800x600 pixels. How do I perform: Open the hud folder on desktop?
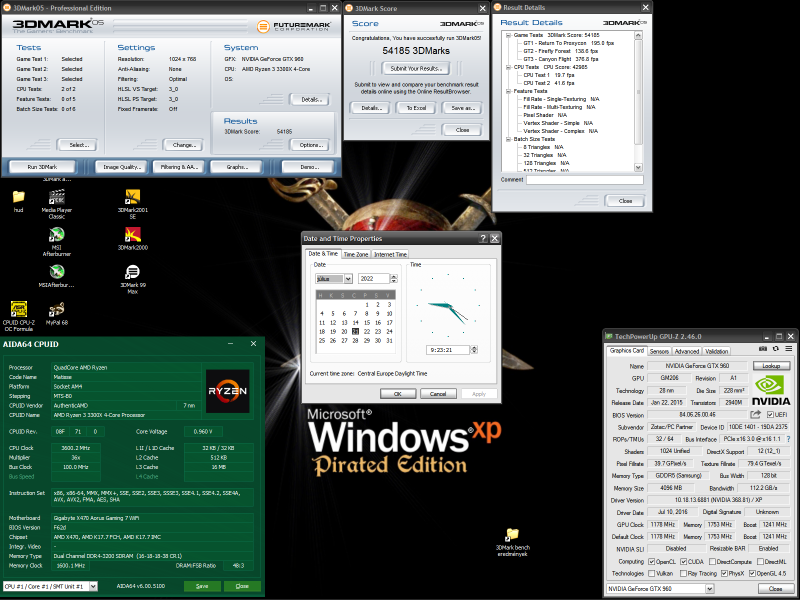[18, 197]
